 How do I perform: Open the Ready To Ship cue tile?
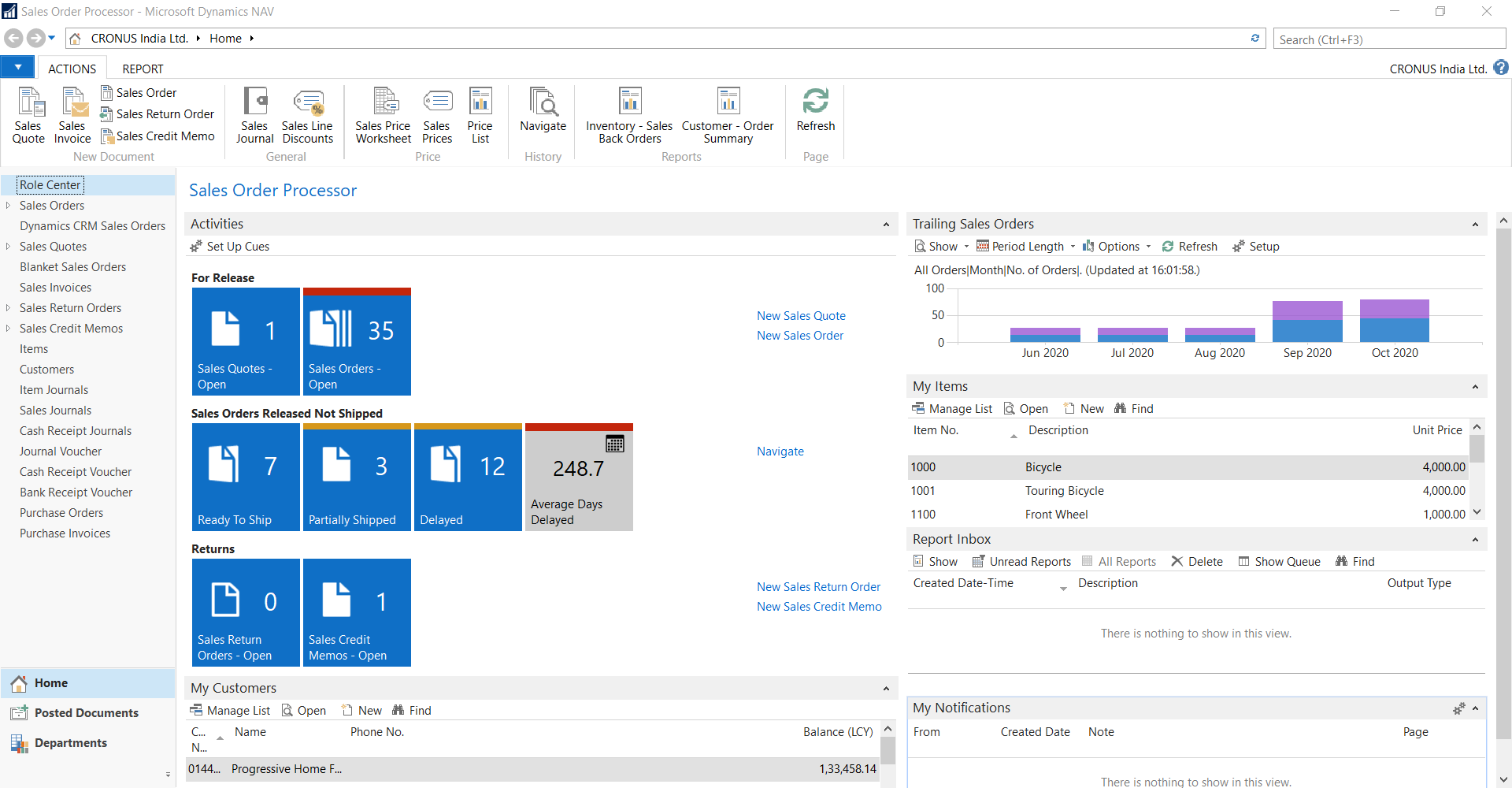[x=246, y=477]
